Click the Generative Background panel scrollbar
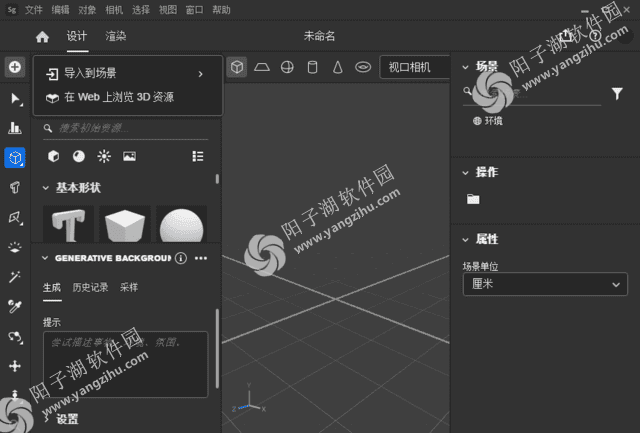Screen dimensions: 640x433 pyautogui.click(x=217, y=348)
